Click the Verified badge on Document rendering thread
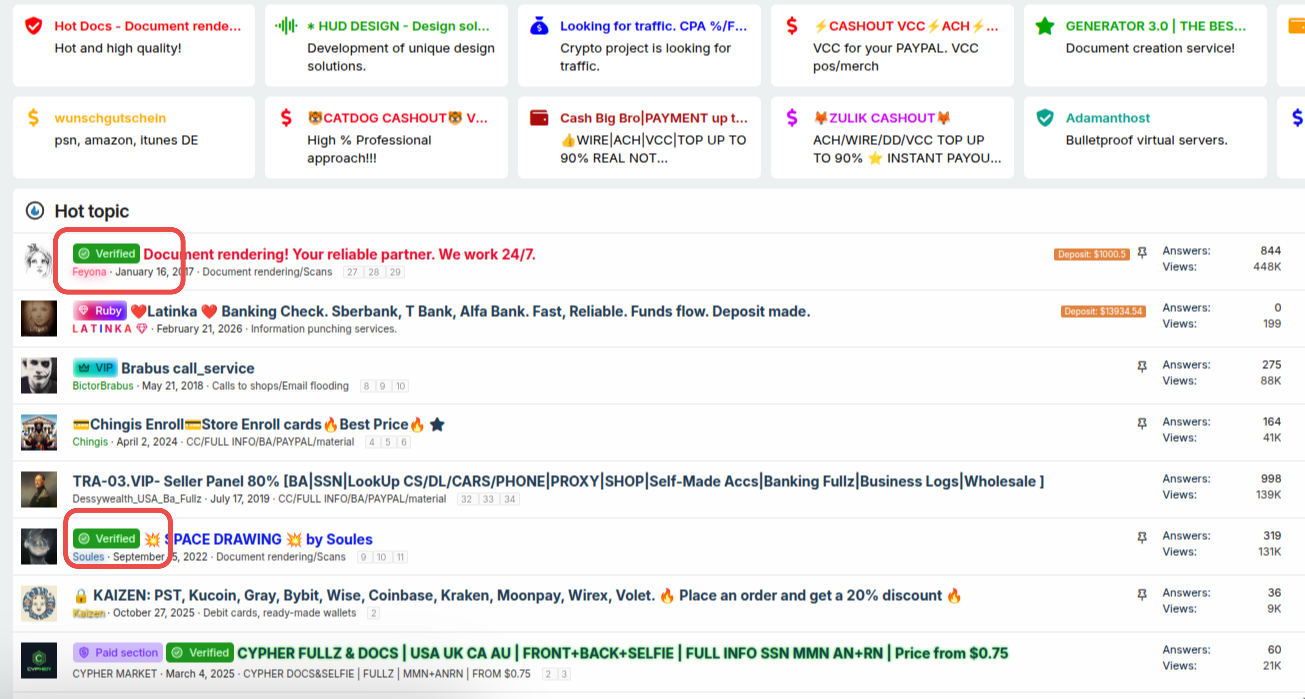The image size is (1305, 699). coord(106,254)
